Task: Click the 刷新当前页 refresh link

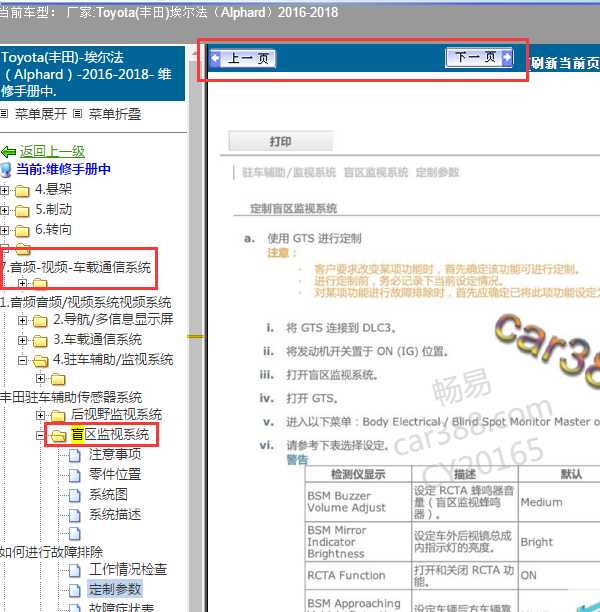Action: click(x=564, y=63)
